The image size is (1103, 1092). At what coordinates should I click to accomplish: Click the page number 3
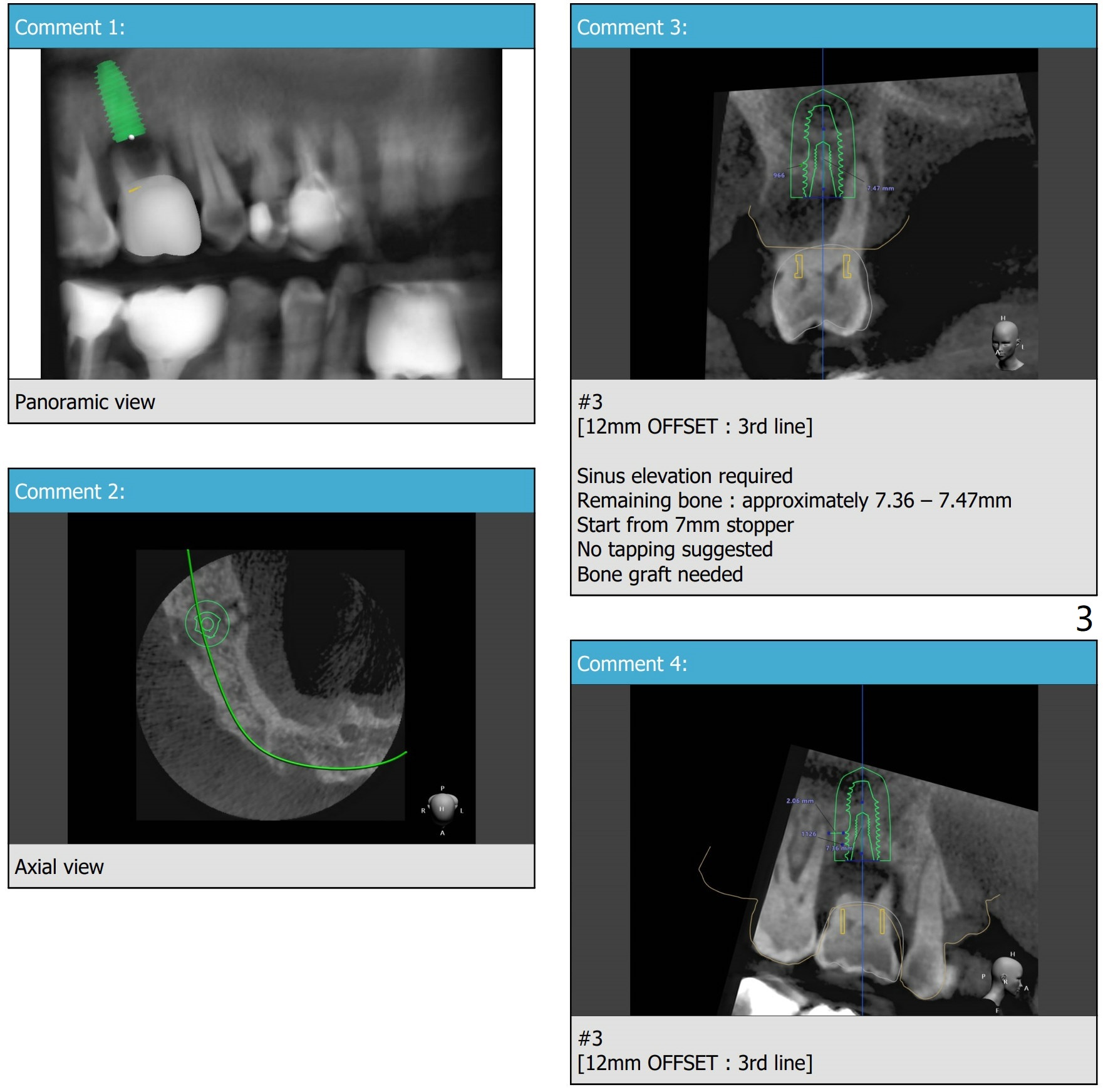pyautogui.click(x=1084, y=619)
